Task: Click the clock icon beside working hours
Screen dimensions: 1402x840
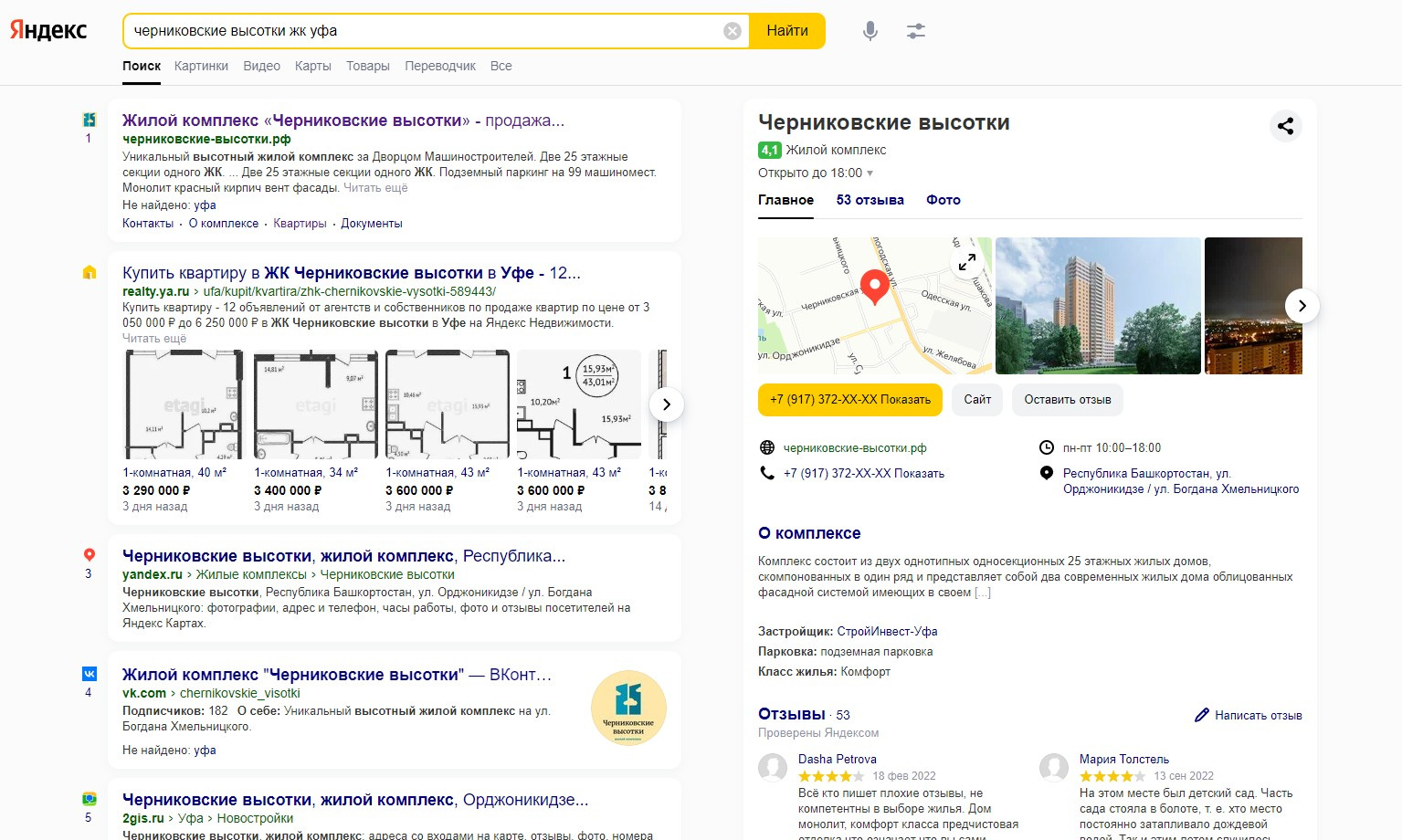Action: point(1047,447)
